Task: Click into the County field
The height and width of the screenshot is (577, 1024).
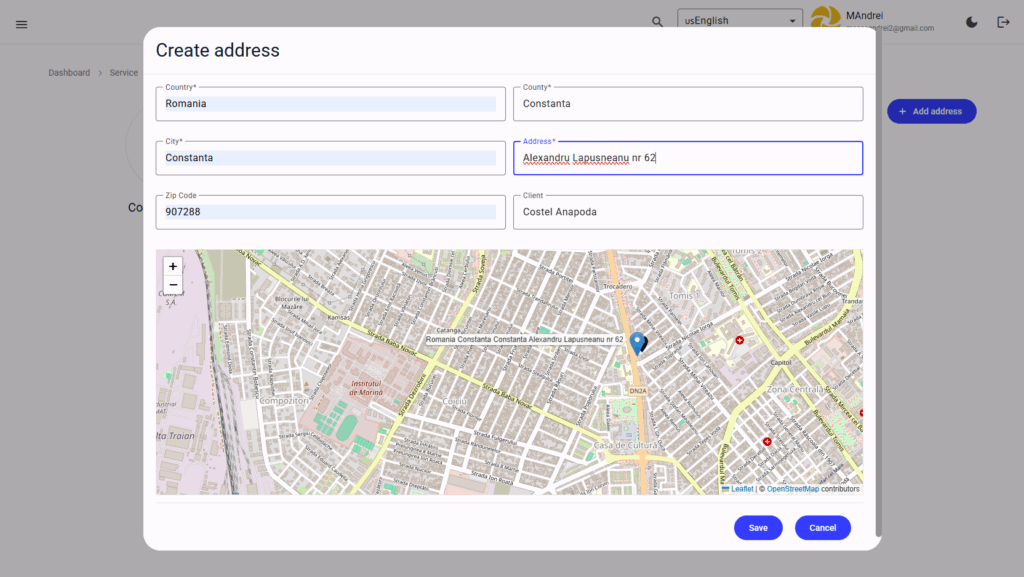Action: pyautogui.click(x=687, y=104)
